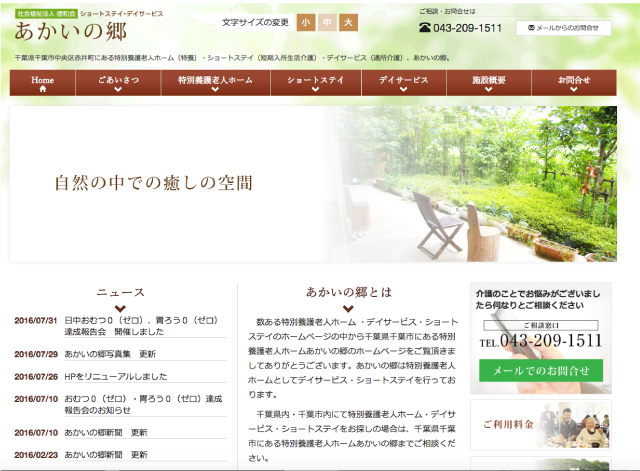Expand the ごあいさつ menu chevron
This screenshot has height=471, width=640.
point(118,89)
